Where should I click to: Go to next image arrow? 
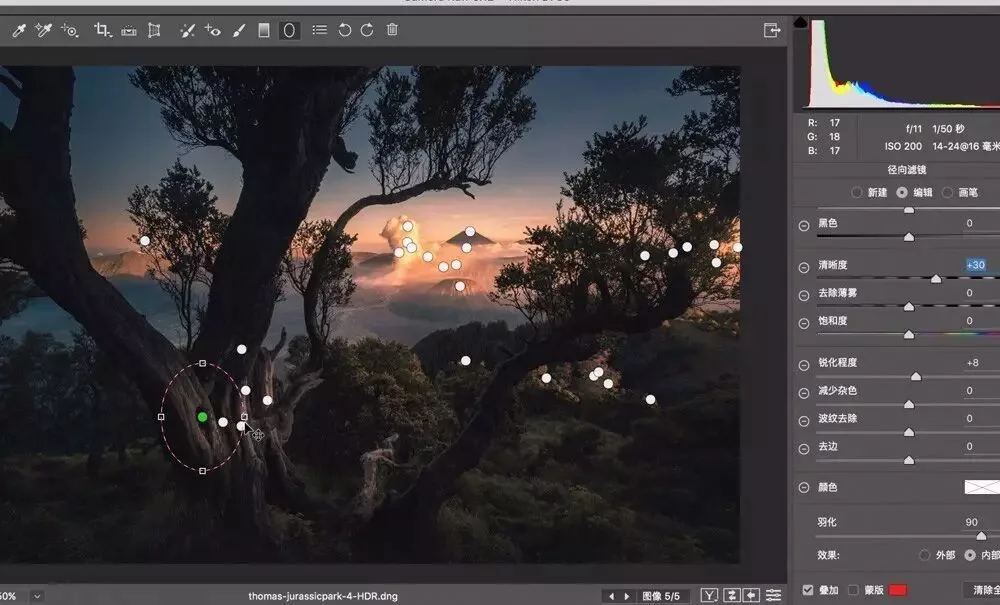pos(626,596)
